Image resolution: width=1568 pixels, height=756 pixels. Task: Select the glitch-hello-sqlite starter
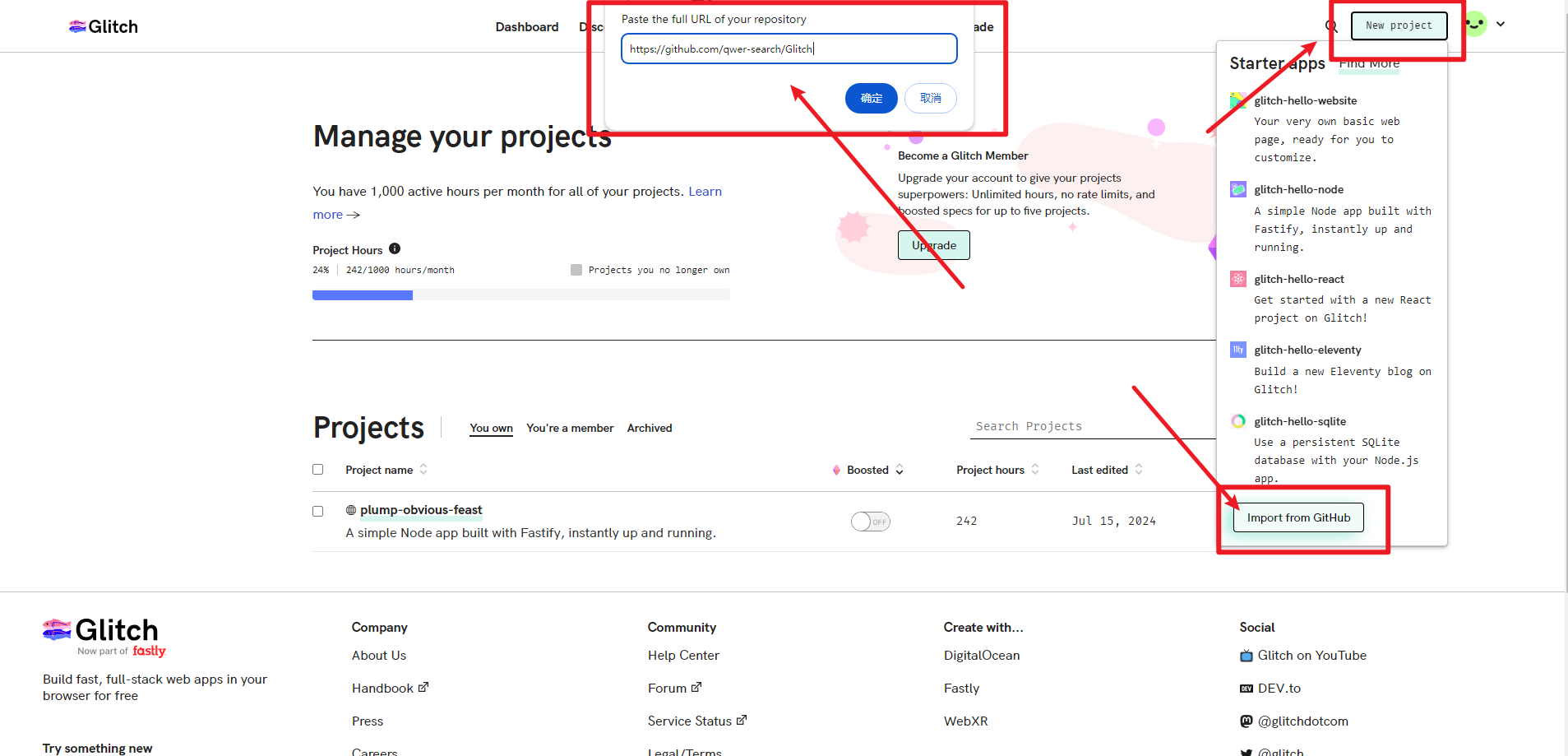pyautogui.click(x=1300, y=421)
